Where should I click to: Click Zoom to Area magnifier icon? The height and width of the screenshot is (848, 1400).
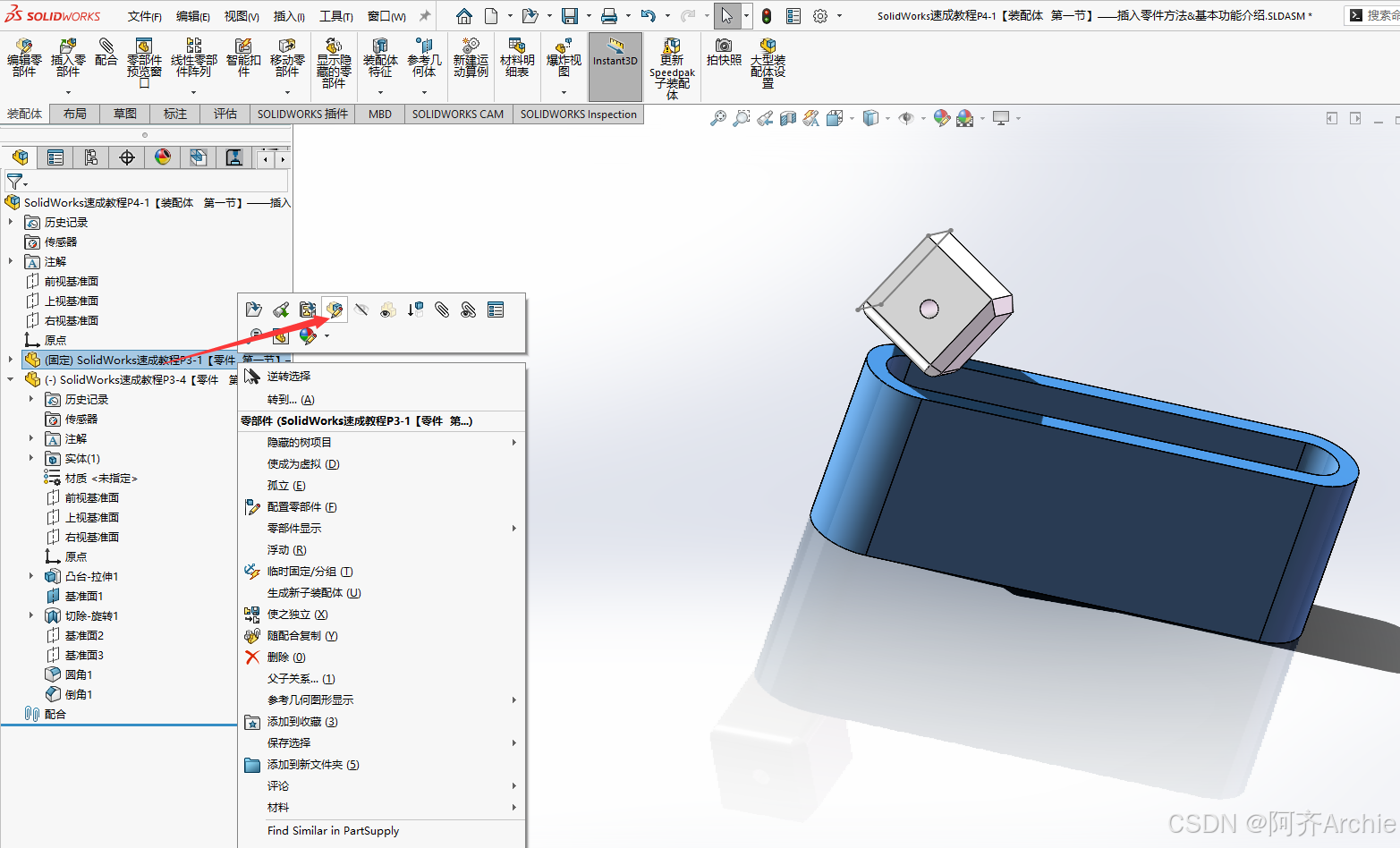742,118
